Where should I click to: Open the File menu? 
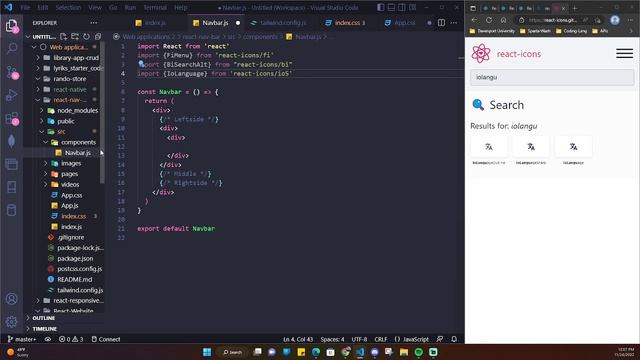pos(25,7)
